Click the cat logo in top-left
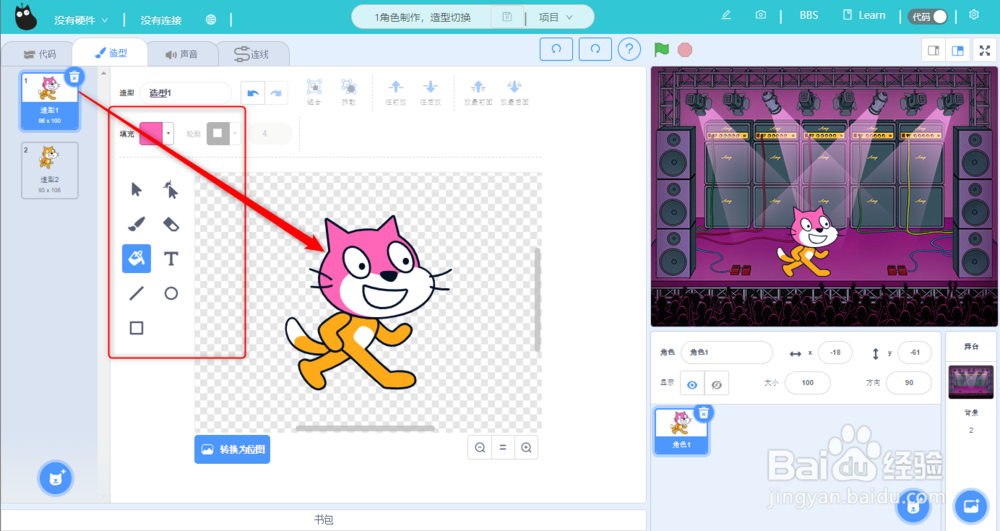The height and width of the screenshot is (531, 1000). 26,17
